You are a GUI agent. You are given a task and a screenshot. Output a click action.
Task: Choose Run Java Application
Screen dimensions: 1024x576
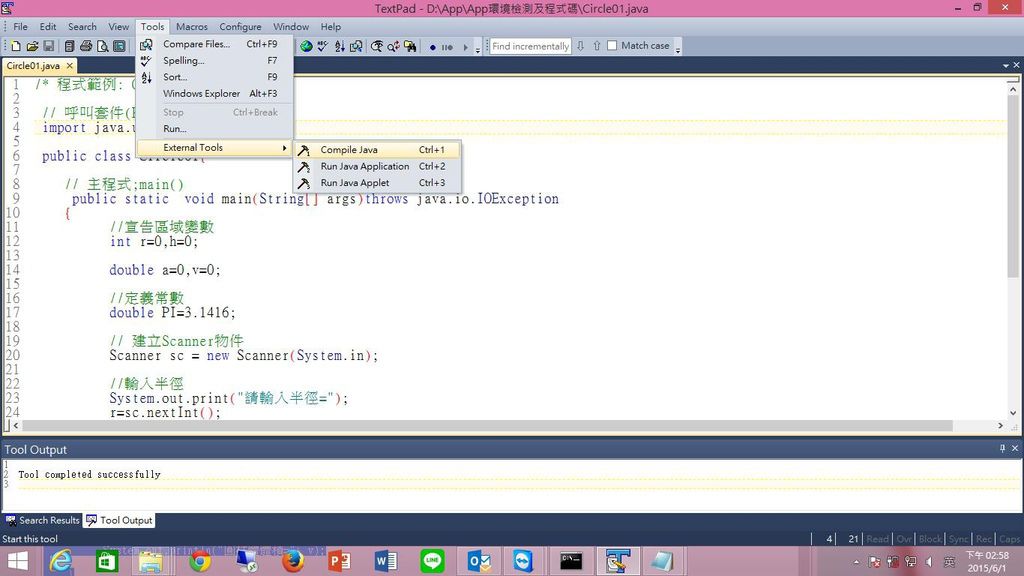point(377,167)
